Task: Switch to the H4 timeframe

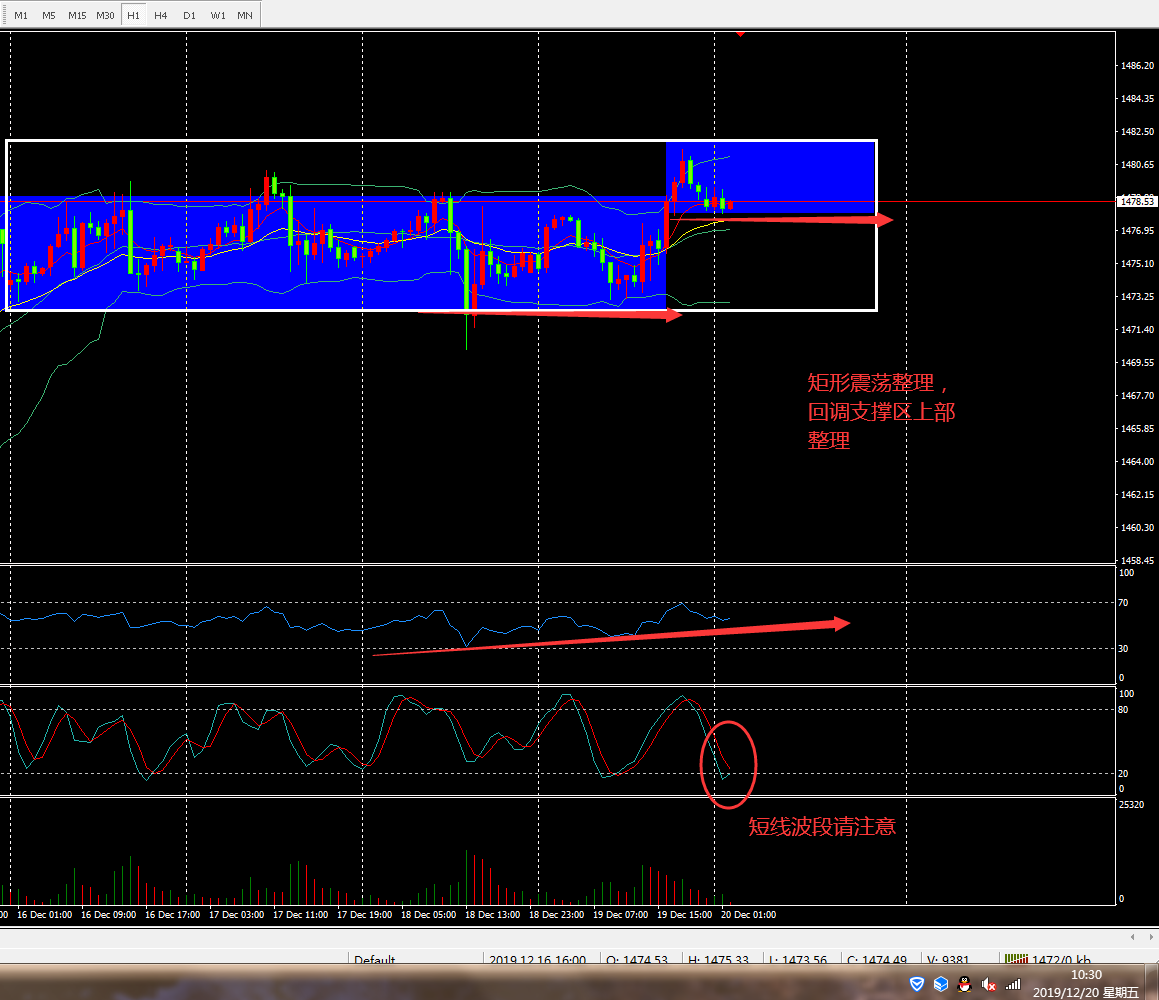Action: [160, 16]
